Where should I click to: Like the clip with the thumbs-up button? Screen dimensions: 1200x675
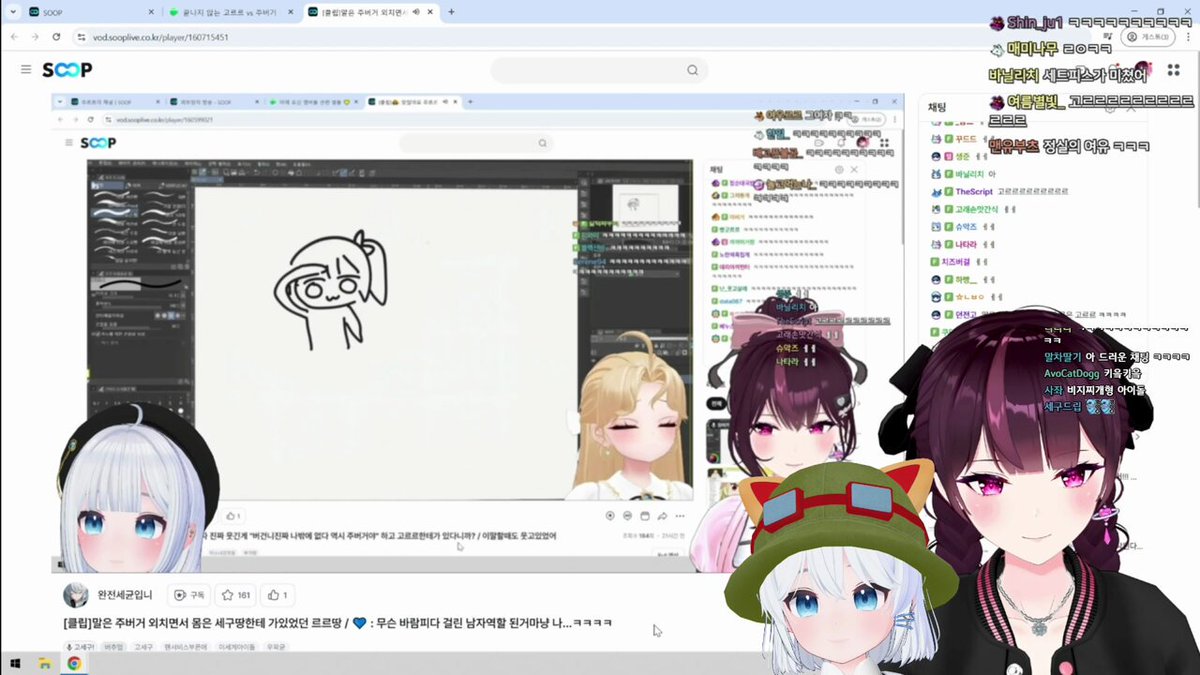pyautogui.click(x=278, y=595)
